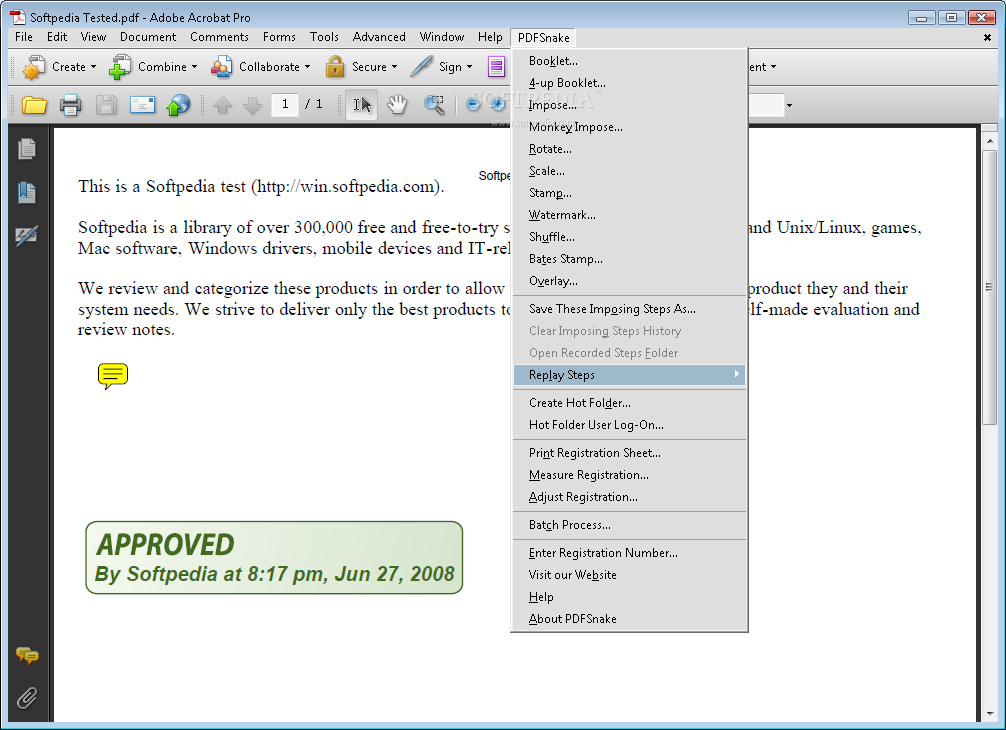Expand the Sign dropdown arrow
Image resolution: width=1006 pixels, height=730 pixels.
click(x=470, y=67)
